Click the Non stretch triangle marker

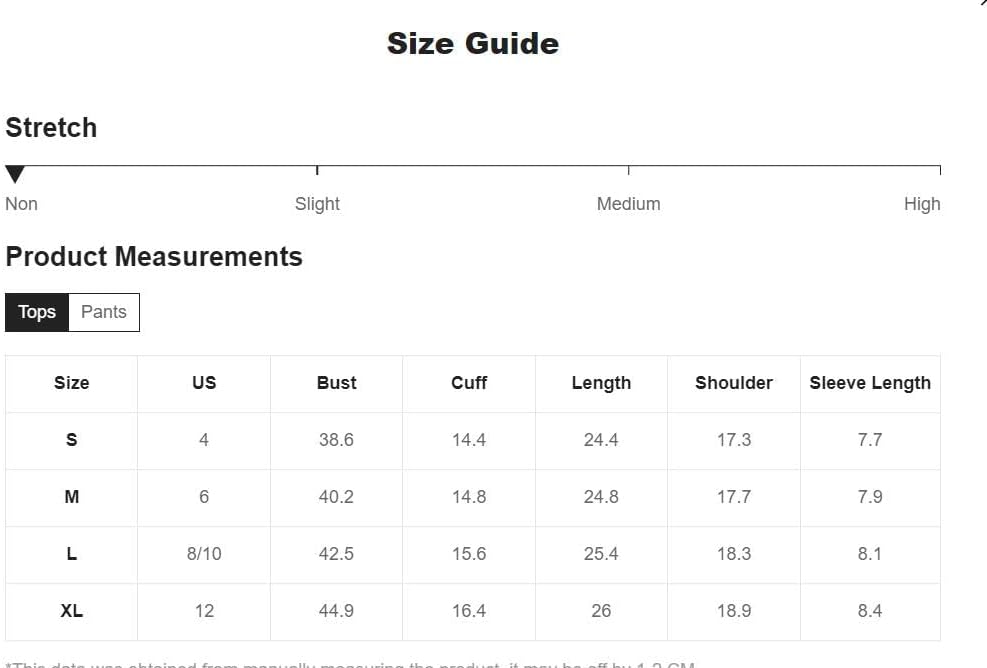[x=15, y=176]
